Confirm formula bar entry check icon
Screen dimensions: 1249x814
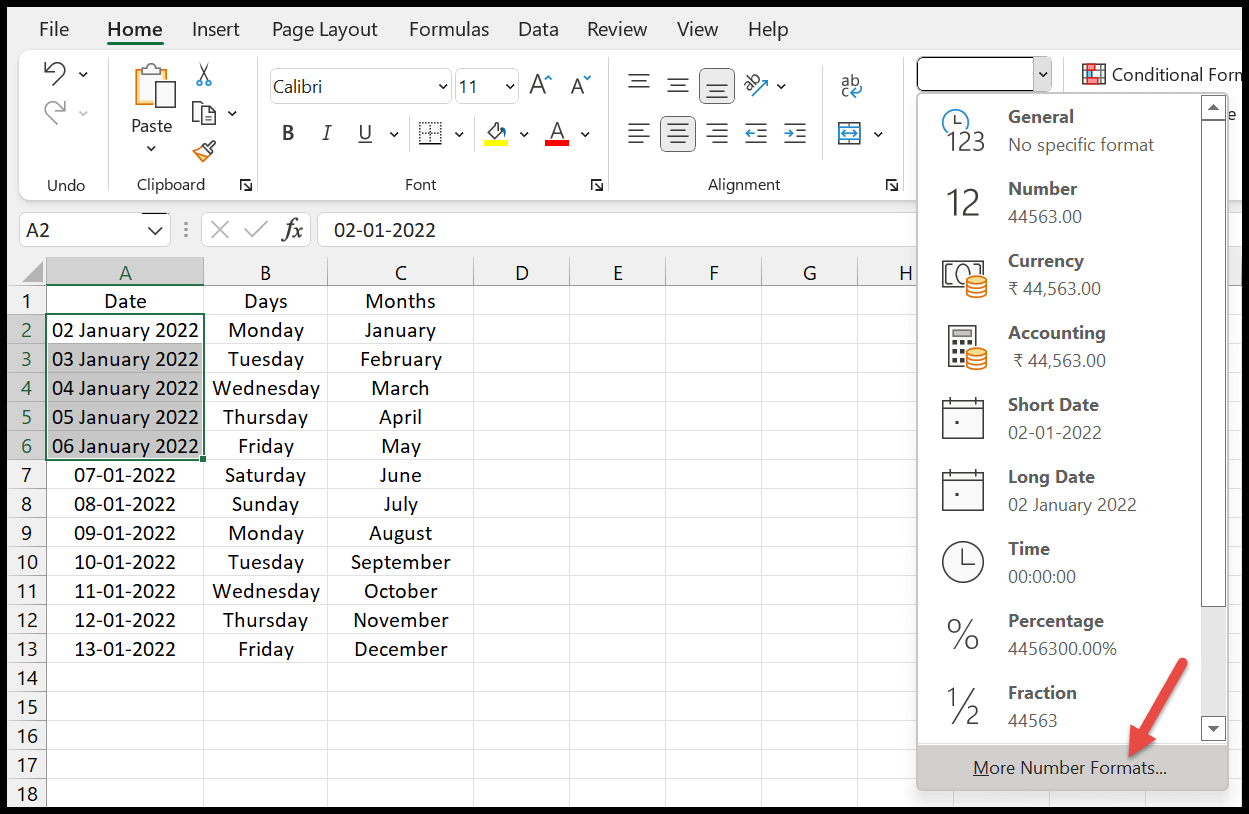256,230
